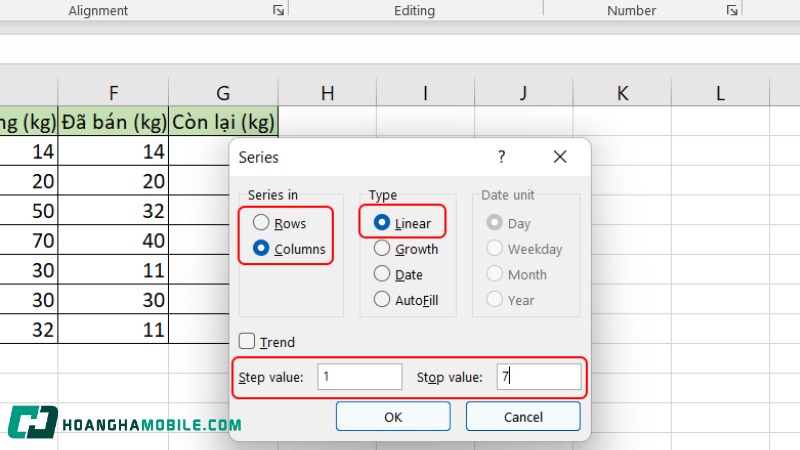Viewport: 800px width, 450px height.
Task: Select column F cell with 30
Action: tap(113, 299)
